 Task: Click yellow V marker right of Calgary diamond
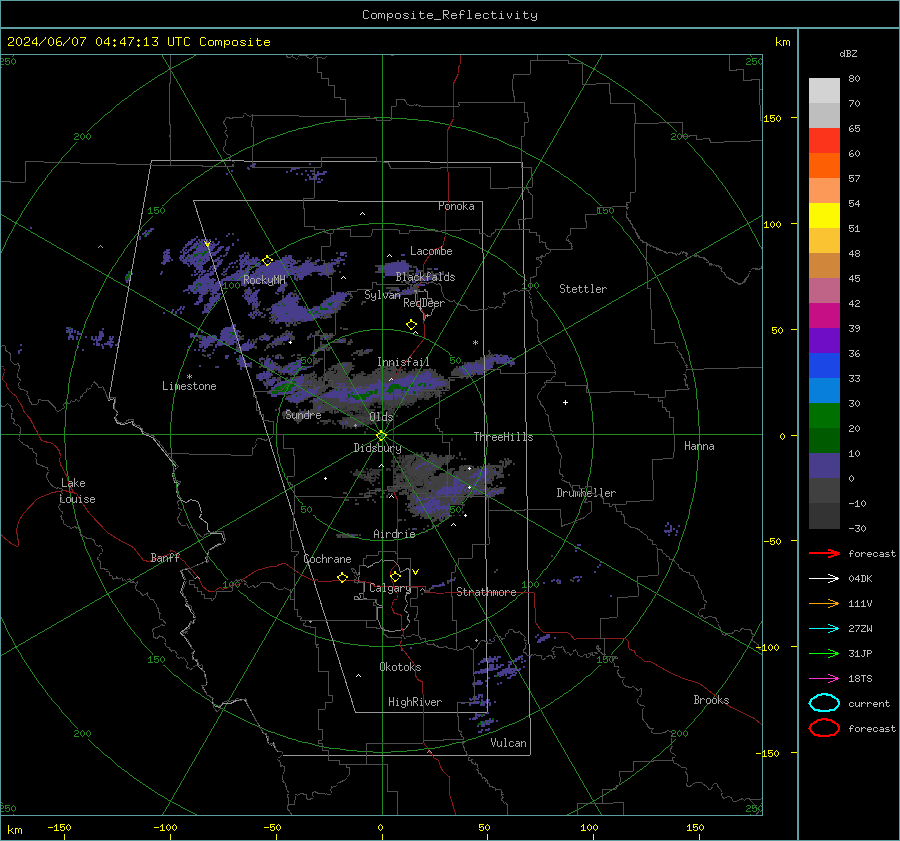[416, 572]
